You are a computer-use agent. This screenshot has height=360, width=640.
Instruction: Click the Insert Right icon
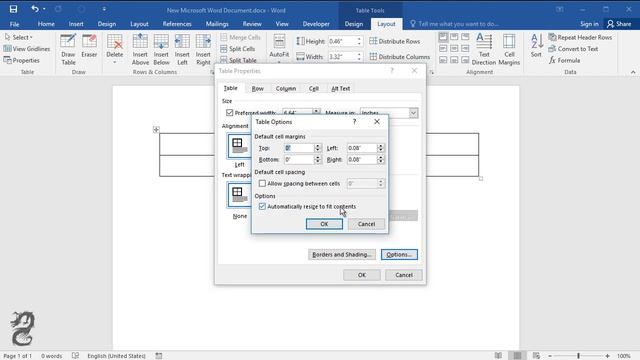point(203,49)
